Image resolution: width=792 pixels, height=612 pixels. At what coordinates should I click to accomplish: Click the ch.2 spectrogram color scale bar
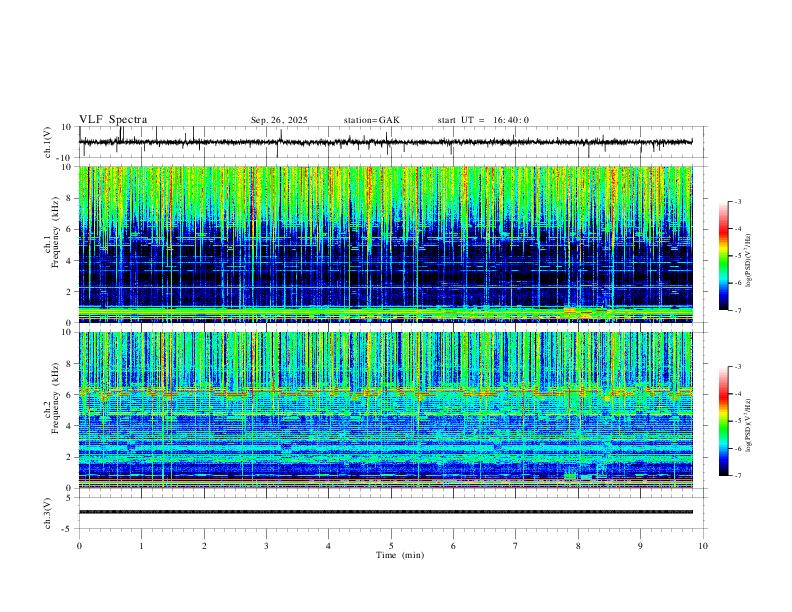(x=724, y=421)
